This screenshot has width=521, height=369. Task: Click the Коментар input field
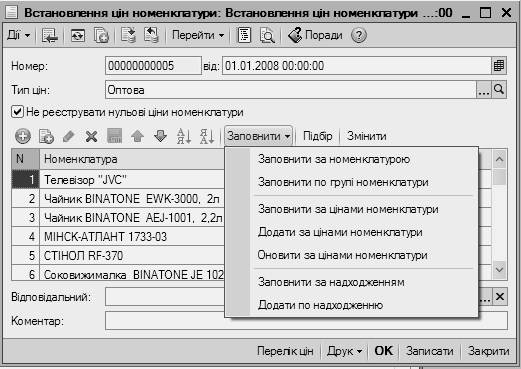(306, 321)
